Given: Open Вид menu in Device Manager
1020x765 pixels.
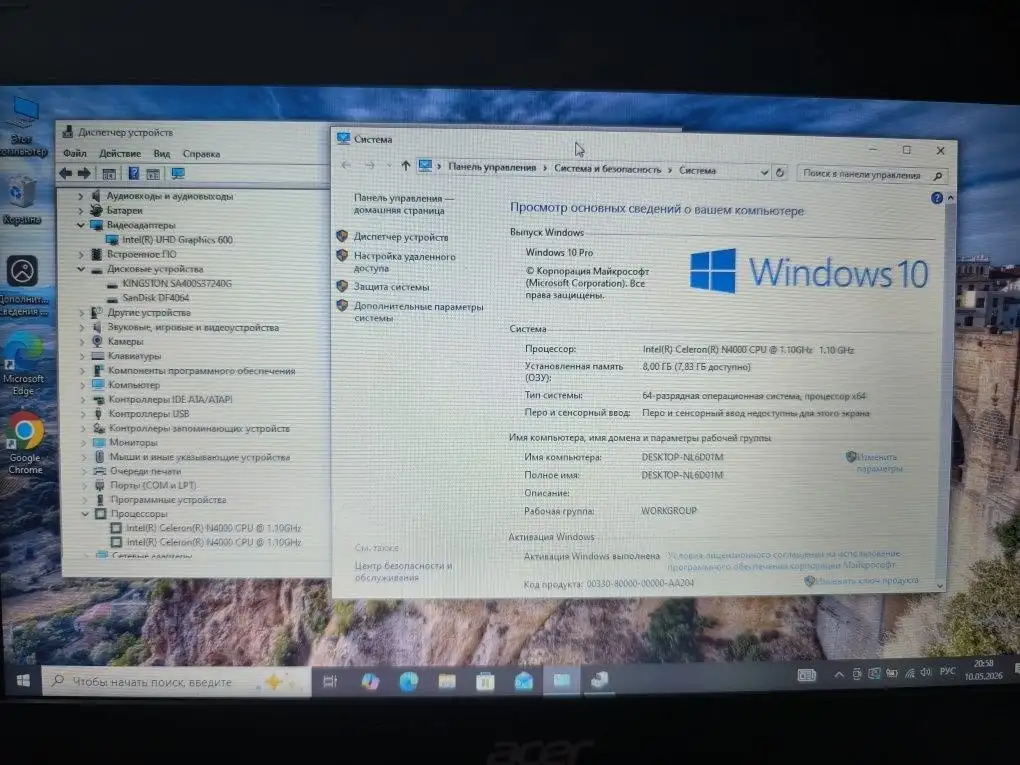Looking at the screenshot, I should coord(161,154).
